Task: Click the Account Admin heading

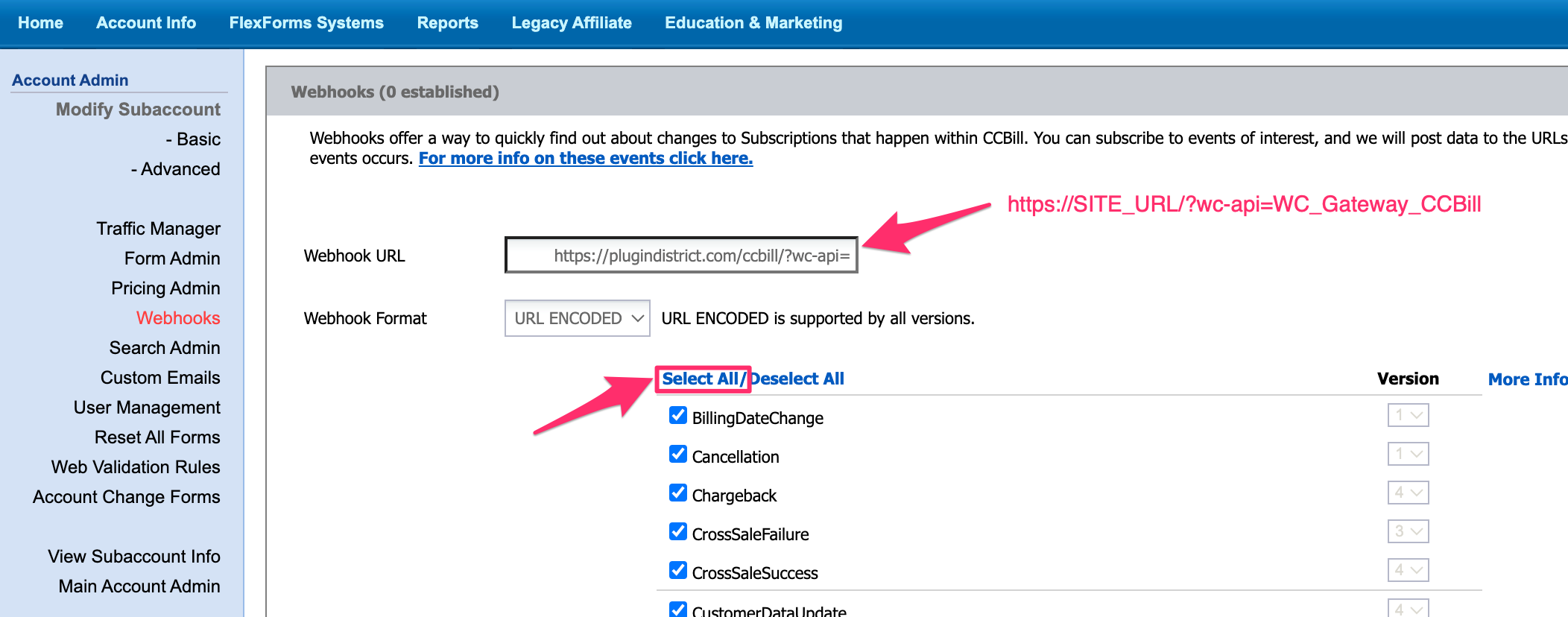Action: (70, 80)
